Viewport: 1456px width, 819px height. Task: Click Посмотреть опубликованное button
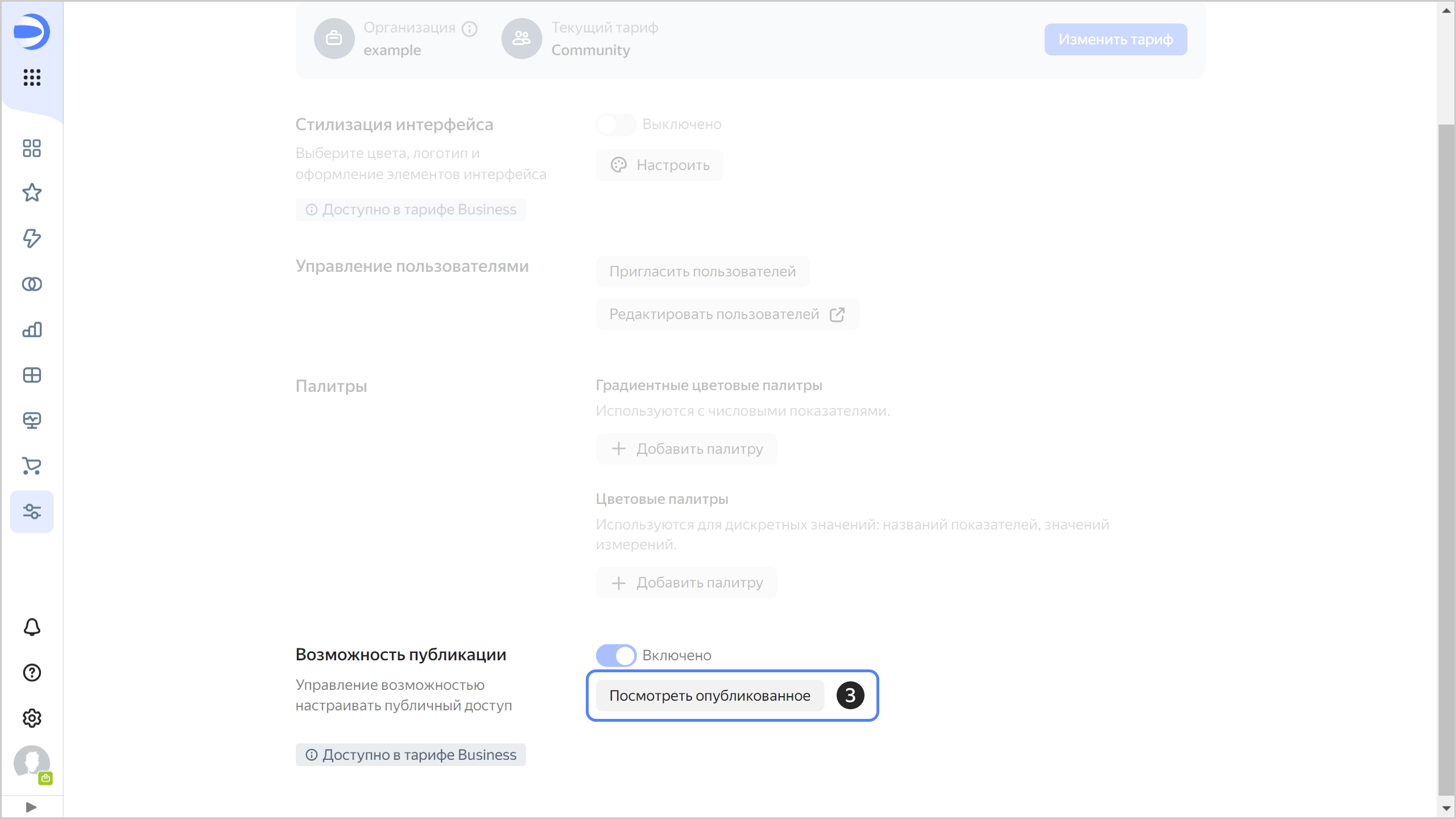pyautogui.click(x=710, y=696)
